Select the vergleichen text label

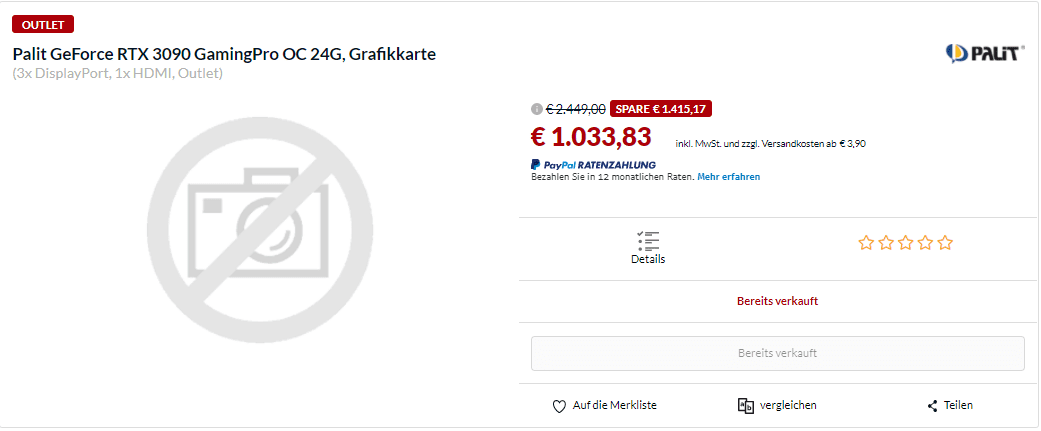[x=788, y=406]
